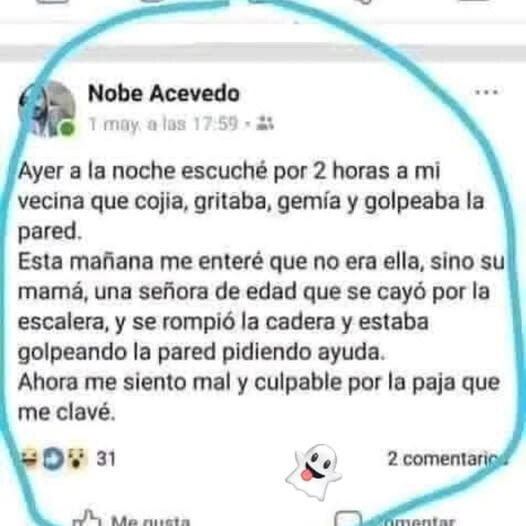Click the friends audience privacy icon
Screen dimensions: 526x526
click(265, 123)
